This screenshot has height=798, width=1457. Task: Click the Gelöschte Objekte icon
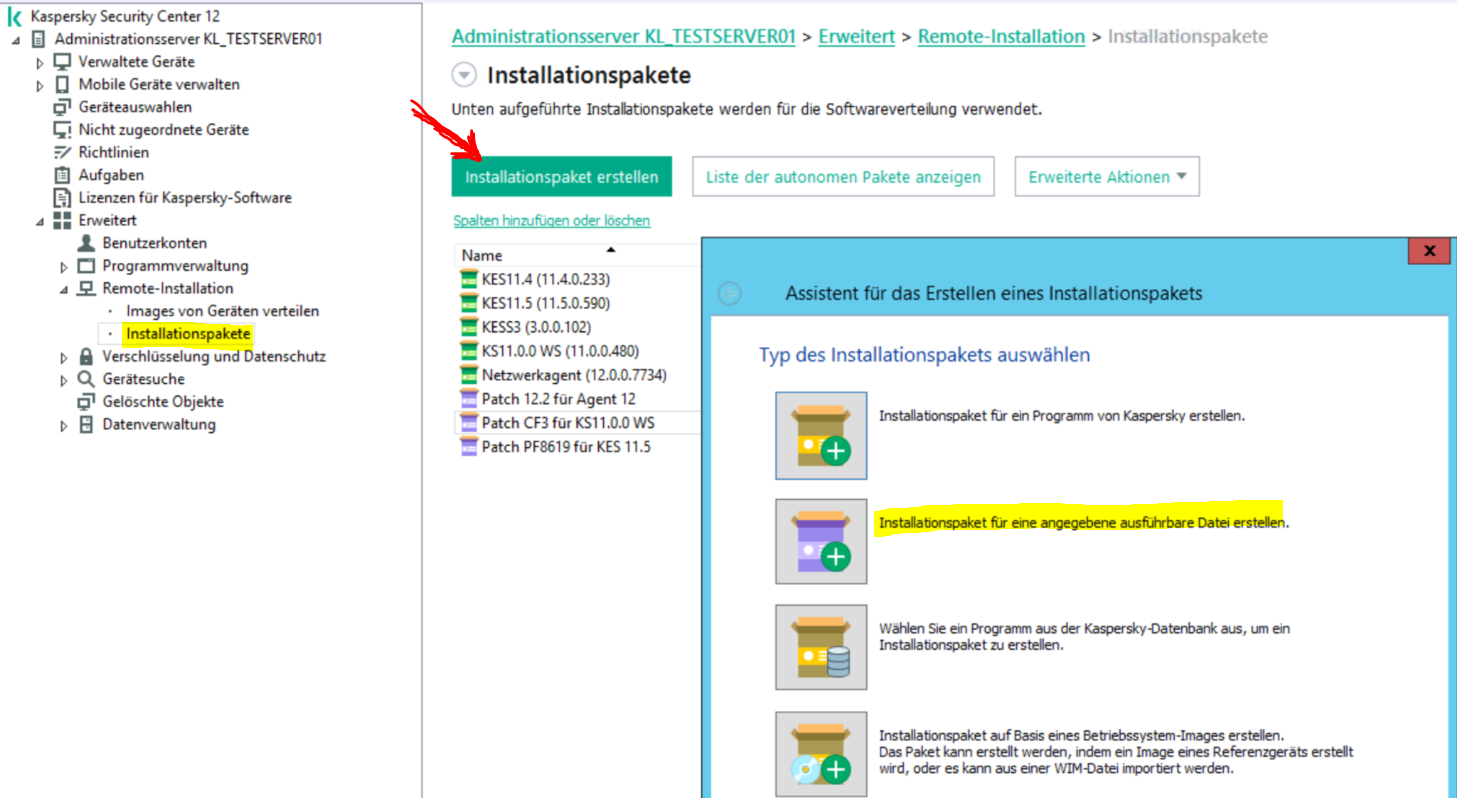tap(86, 402)
